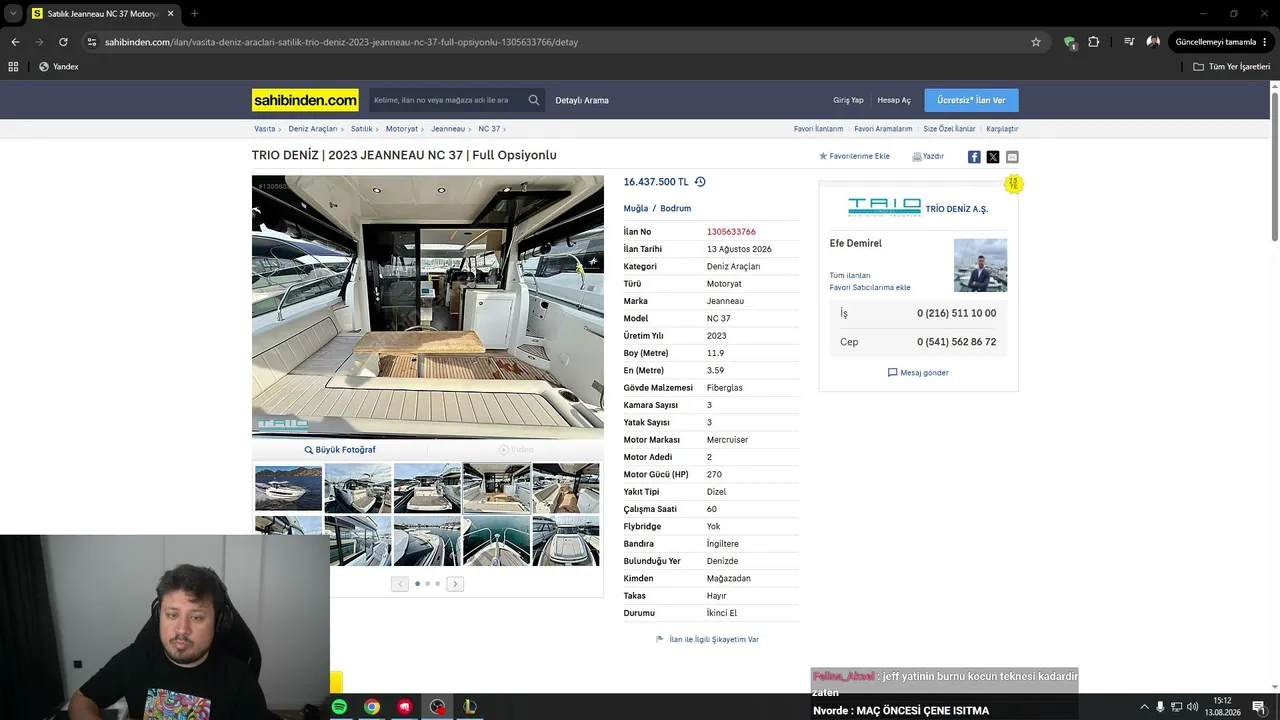
Task: Open Favori İlanlarım
Action: click(818, 129)
